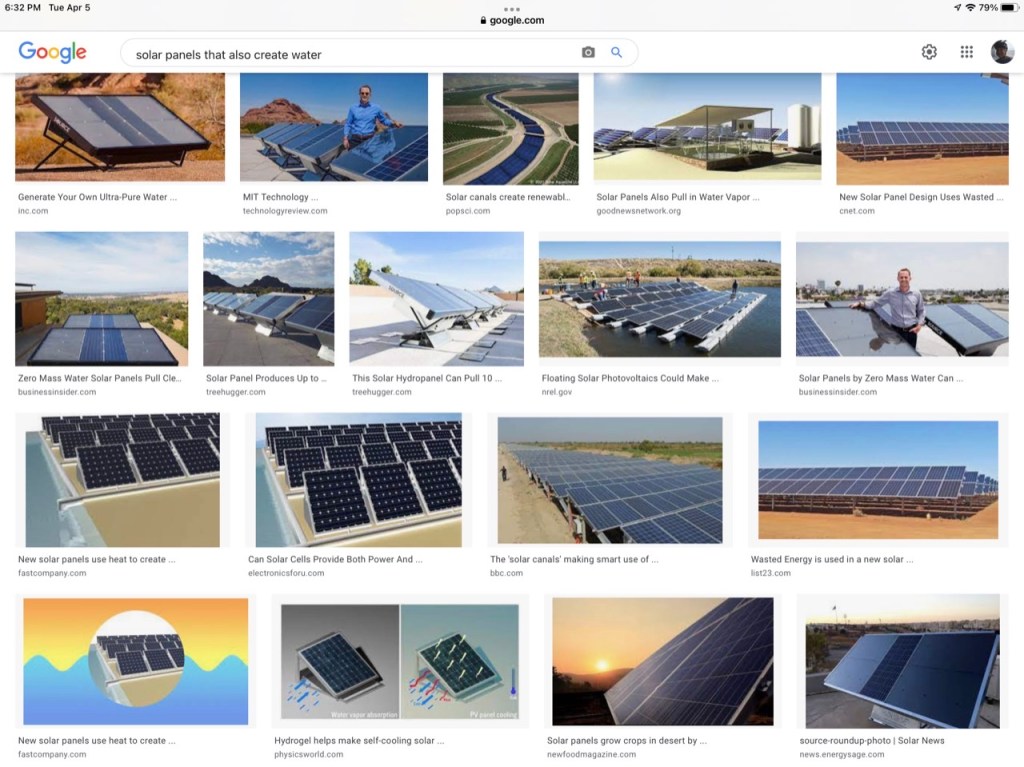Open search by image with the camera icon

pos(588,51)
